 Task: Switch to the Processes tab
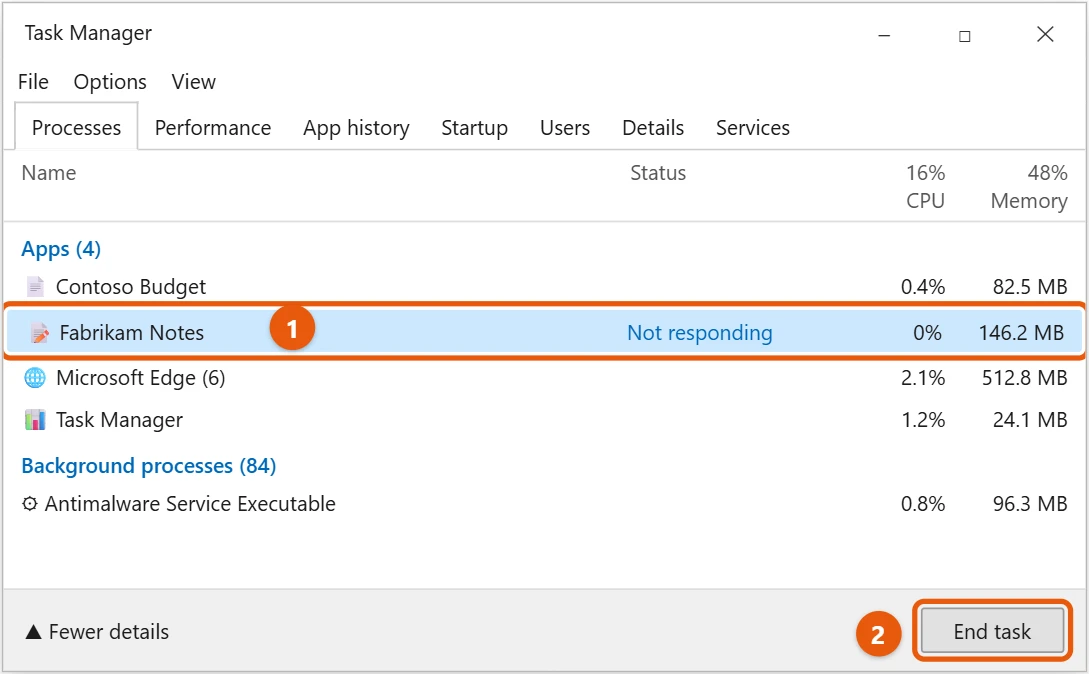click(x=76, y=127)
